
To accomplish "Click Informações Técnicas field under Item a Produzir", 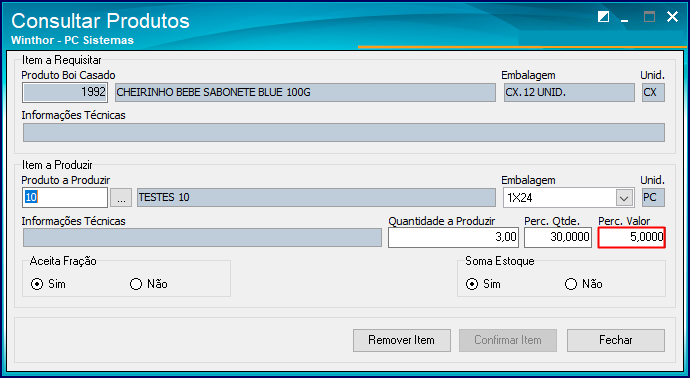I will 202,238.
